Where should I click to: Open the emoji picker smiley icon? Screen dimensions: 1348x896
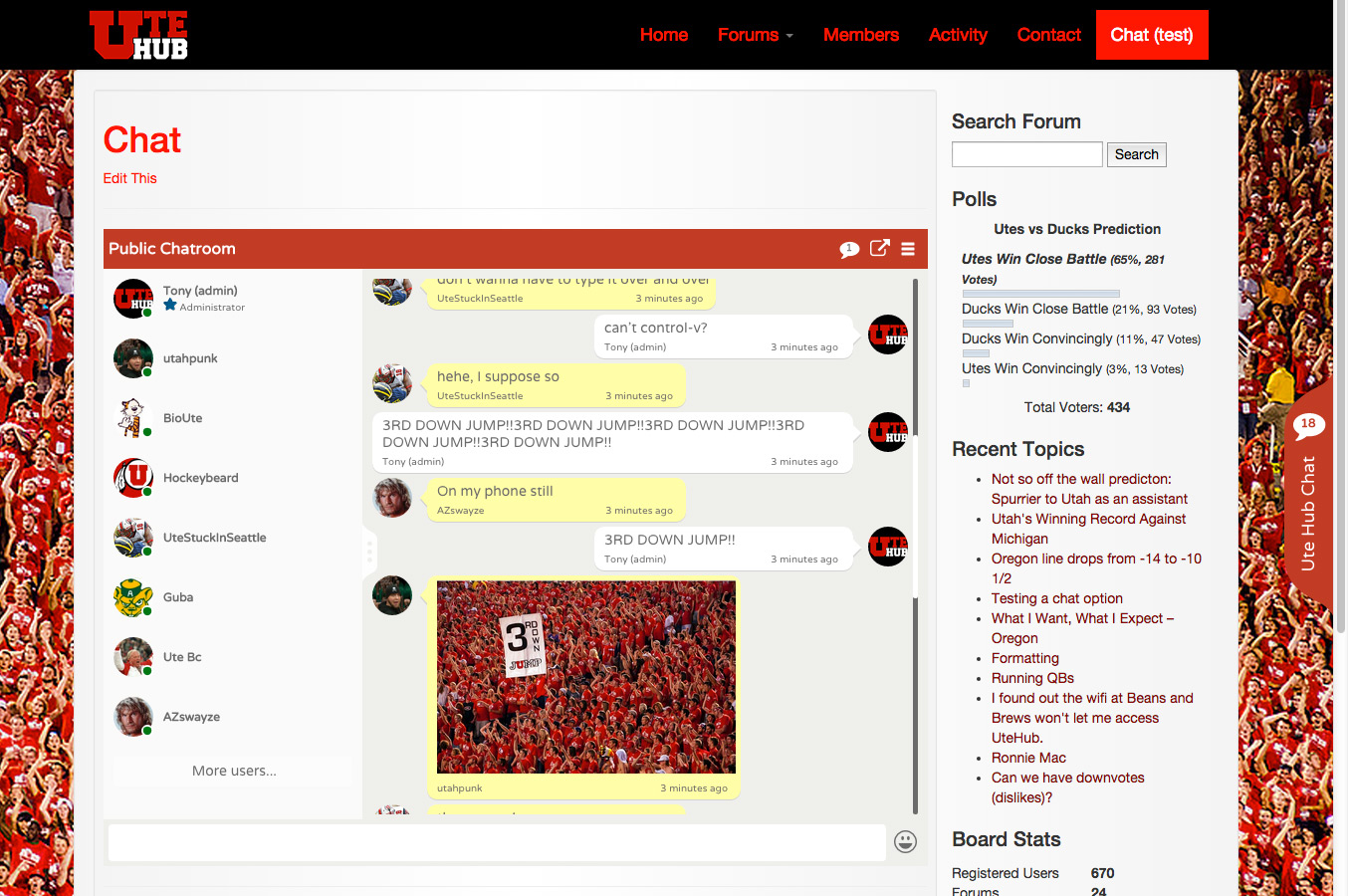[x=905, y=841]
